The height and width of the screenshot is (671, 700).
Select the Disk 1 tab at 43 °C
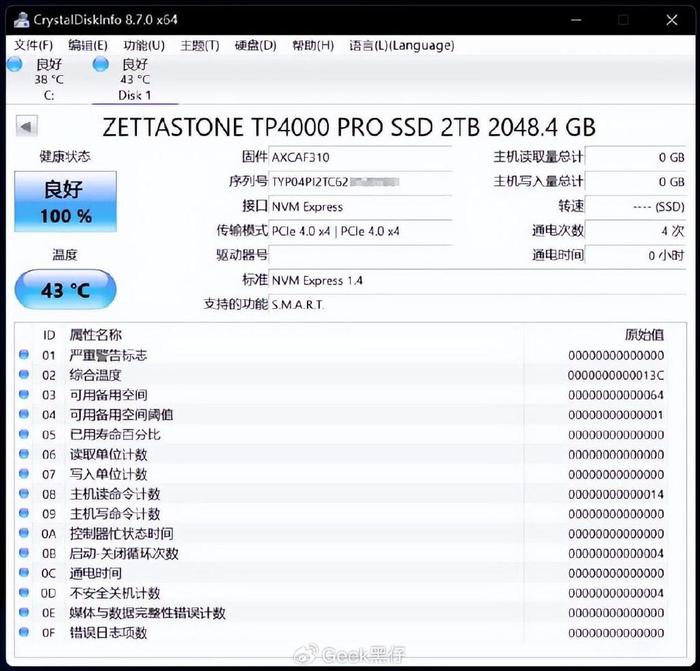135,79
